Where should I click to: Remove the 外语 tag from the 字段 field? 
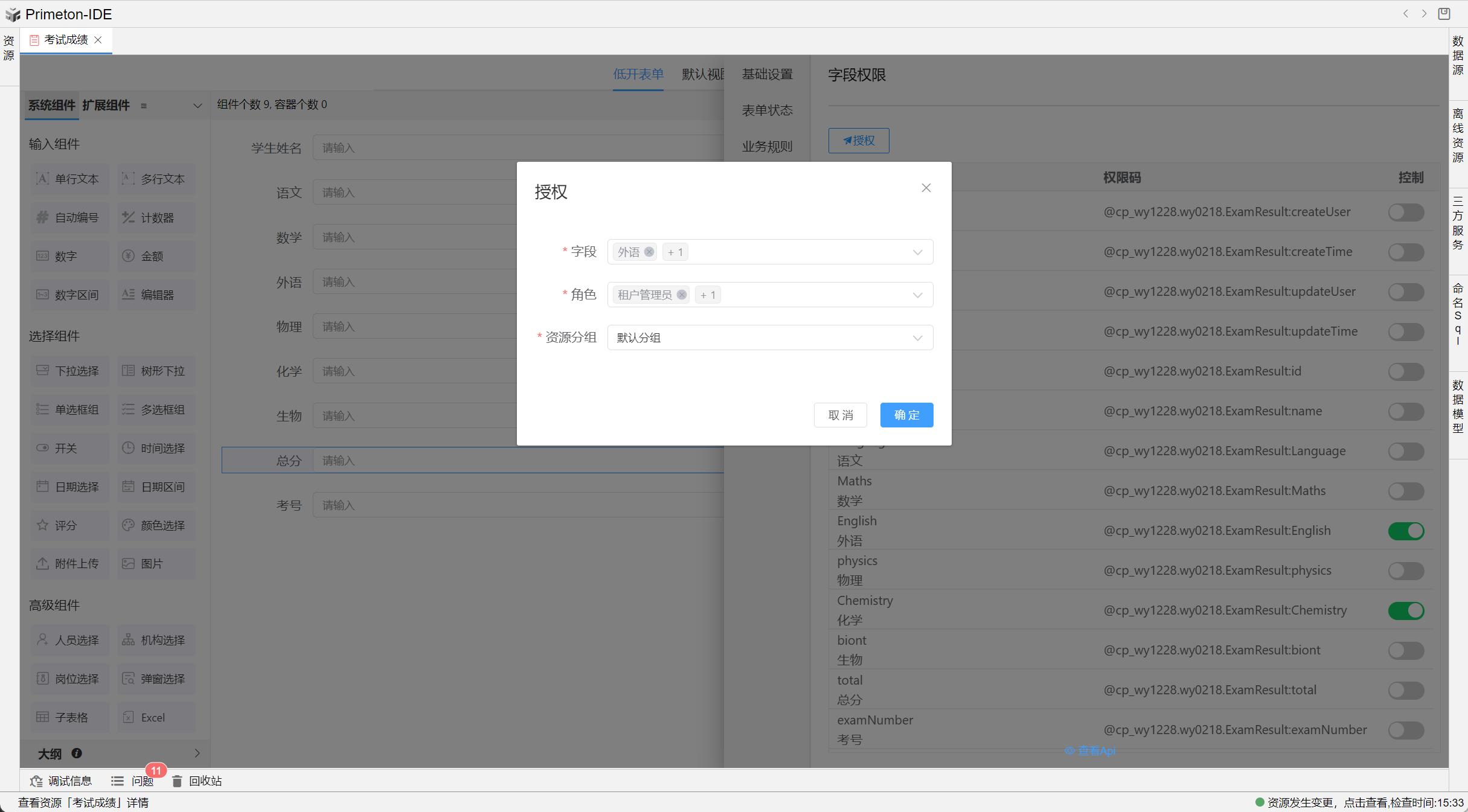coord(649,252)
